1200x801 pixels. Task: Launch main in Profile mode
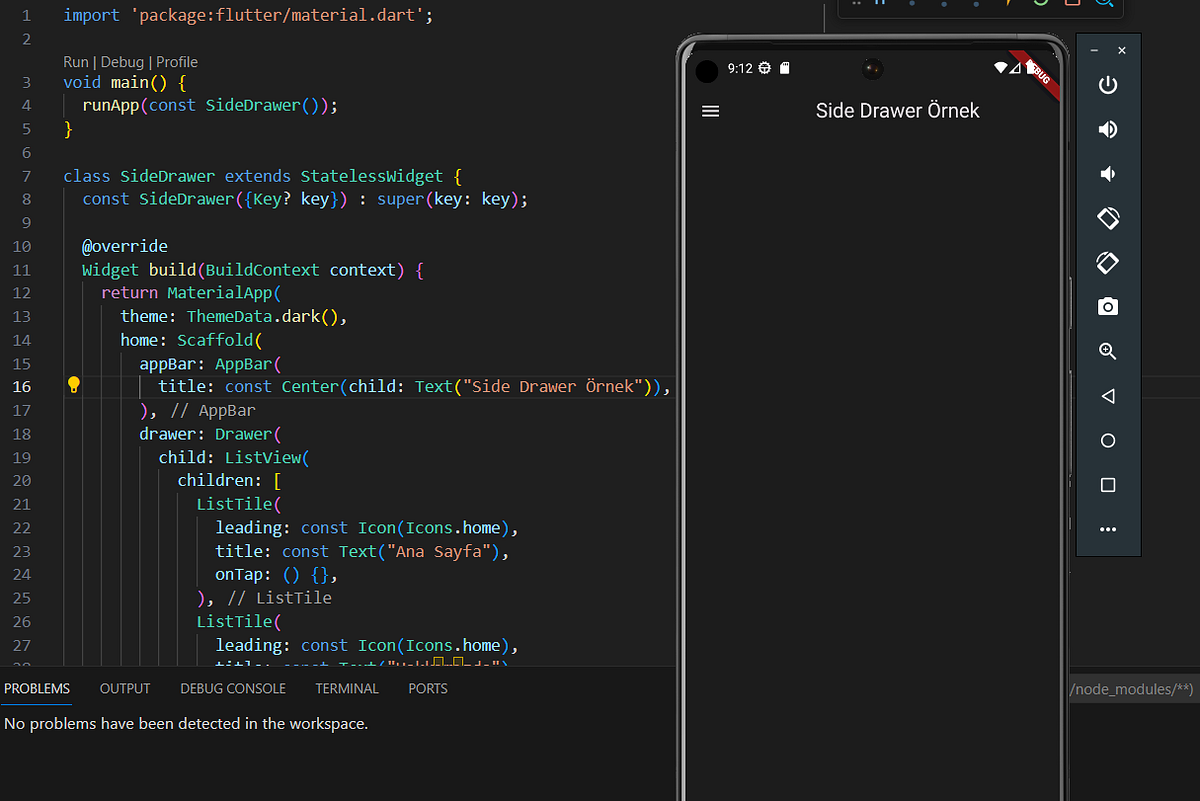(x=176, y=61)
